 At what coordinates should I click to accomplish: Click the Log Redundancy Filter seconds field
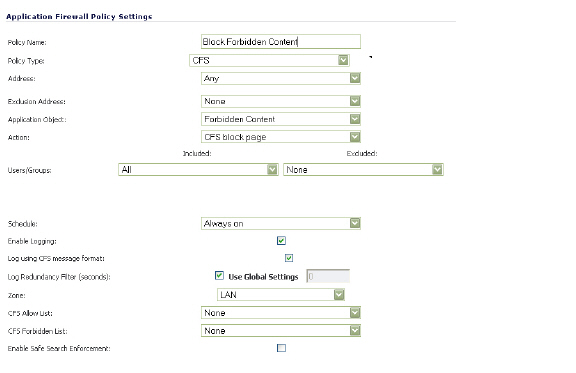click(x=328, y=276)
